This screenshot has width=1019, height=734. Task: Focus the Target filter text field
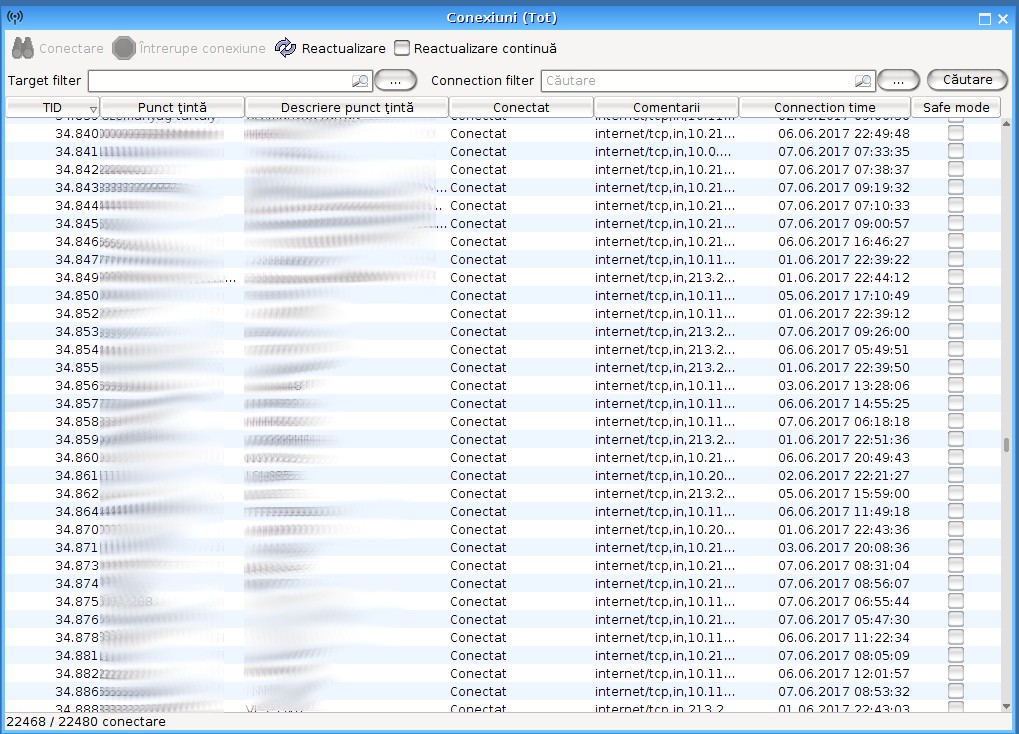click(x=220, y=80)
